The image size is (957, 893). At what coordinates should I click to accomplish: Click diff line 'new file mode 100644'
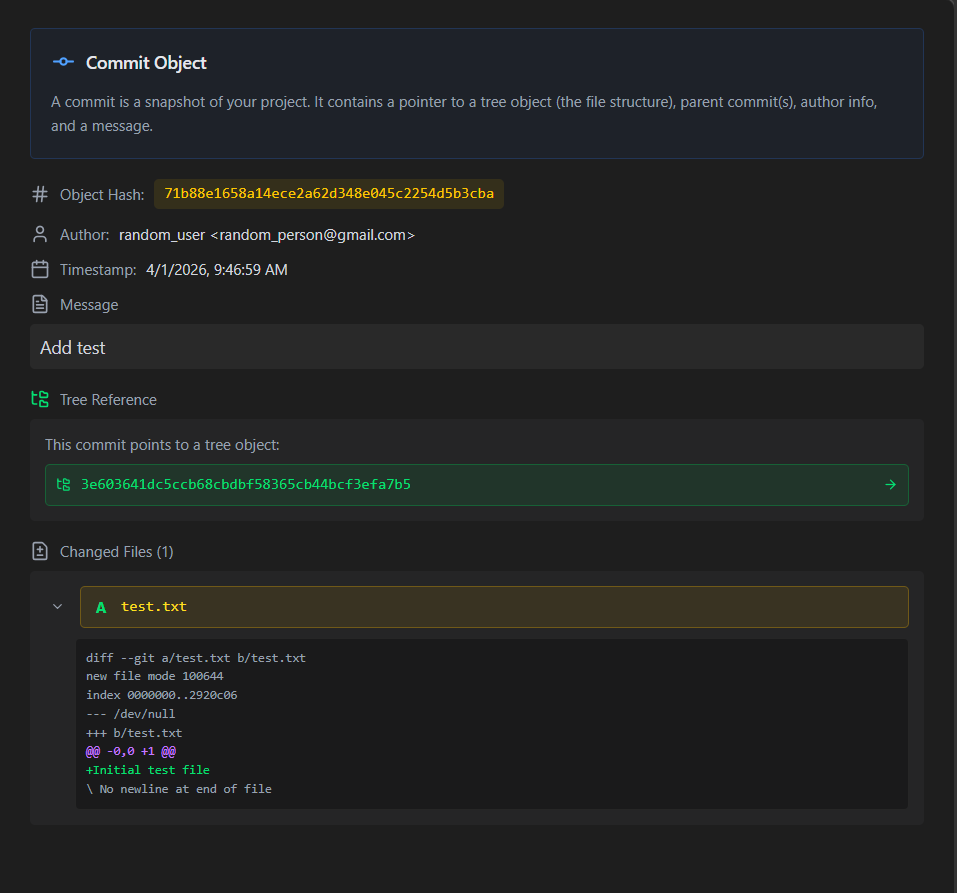pyautogui.click(x=154, y=676)
